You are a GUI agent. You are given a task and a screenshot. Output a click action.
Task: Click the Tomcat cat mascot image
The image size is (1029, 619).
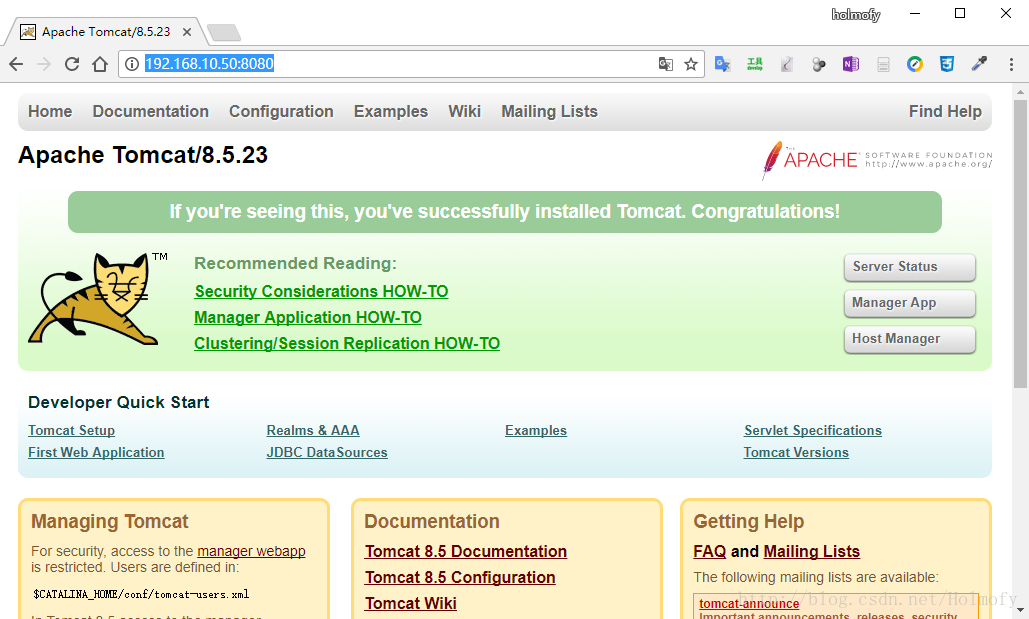point(98,299)
